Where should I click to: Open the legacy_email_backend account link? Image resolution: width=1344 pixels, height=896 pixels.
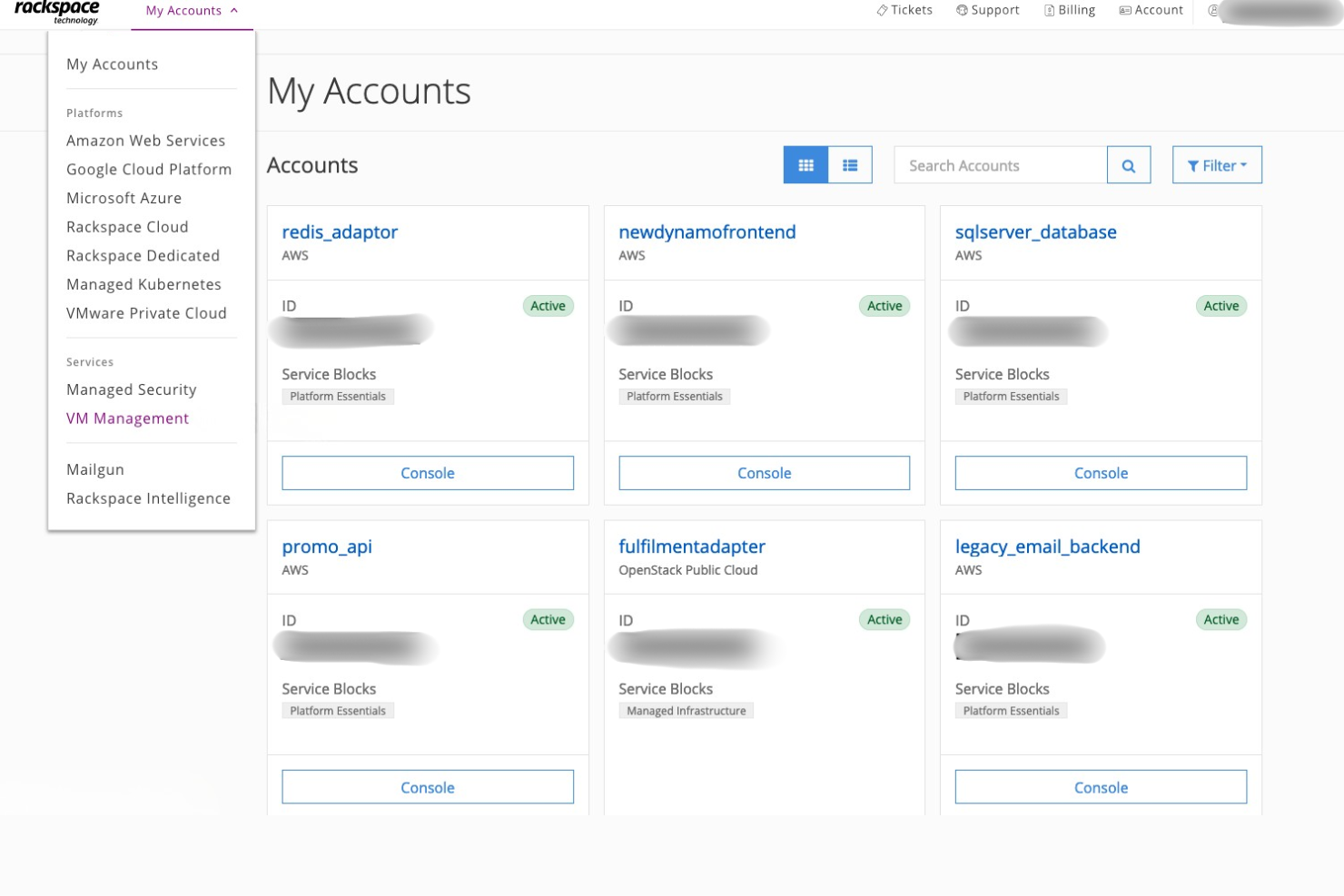click(x=1047, y=546)
